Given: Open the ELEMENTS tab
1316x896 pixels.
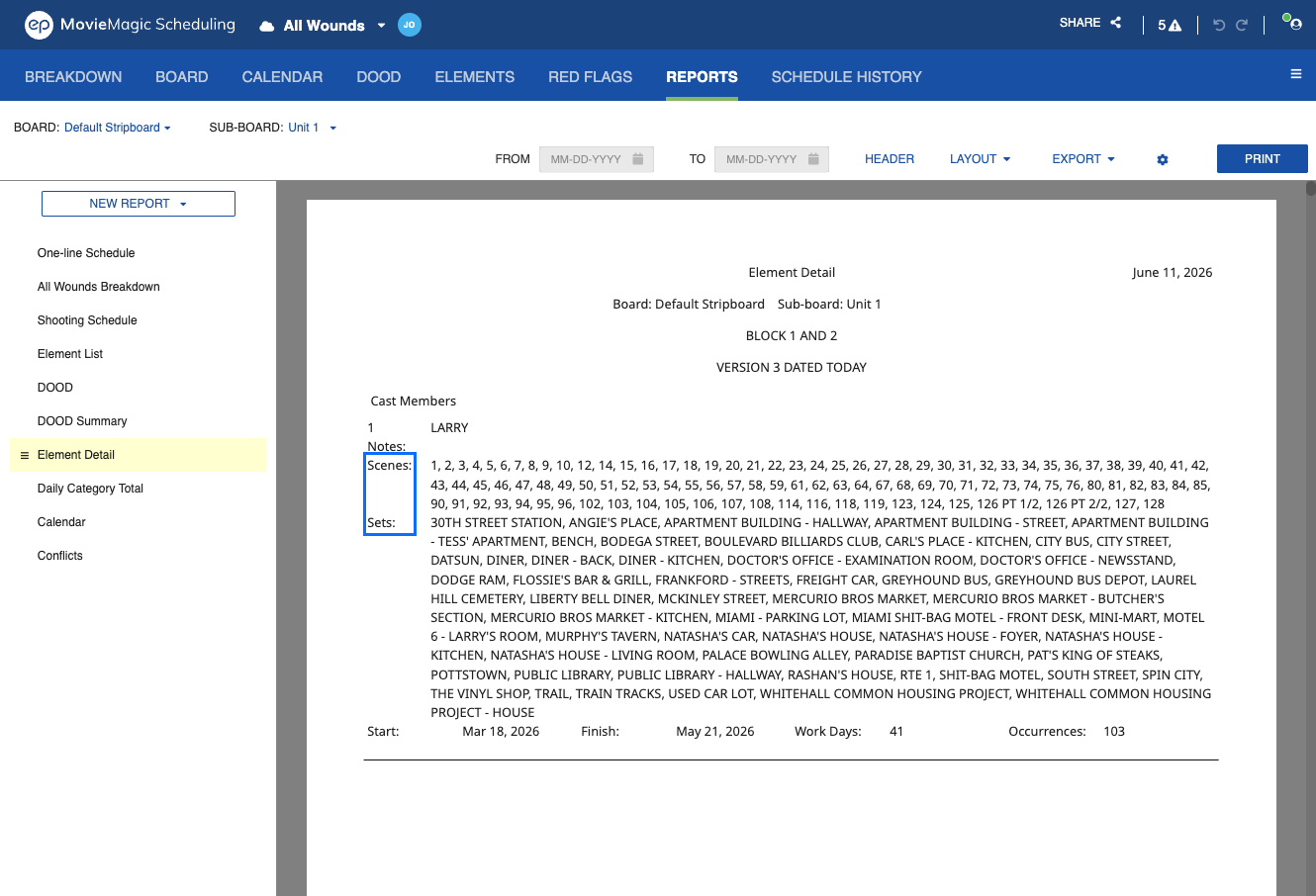Looking at the screenshot, I should [475, 77].
